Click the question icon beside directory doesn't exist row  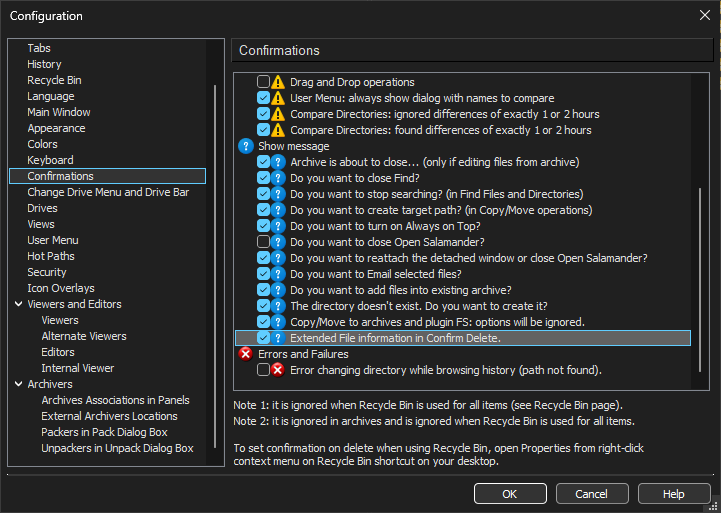click(278, 306)
